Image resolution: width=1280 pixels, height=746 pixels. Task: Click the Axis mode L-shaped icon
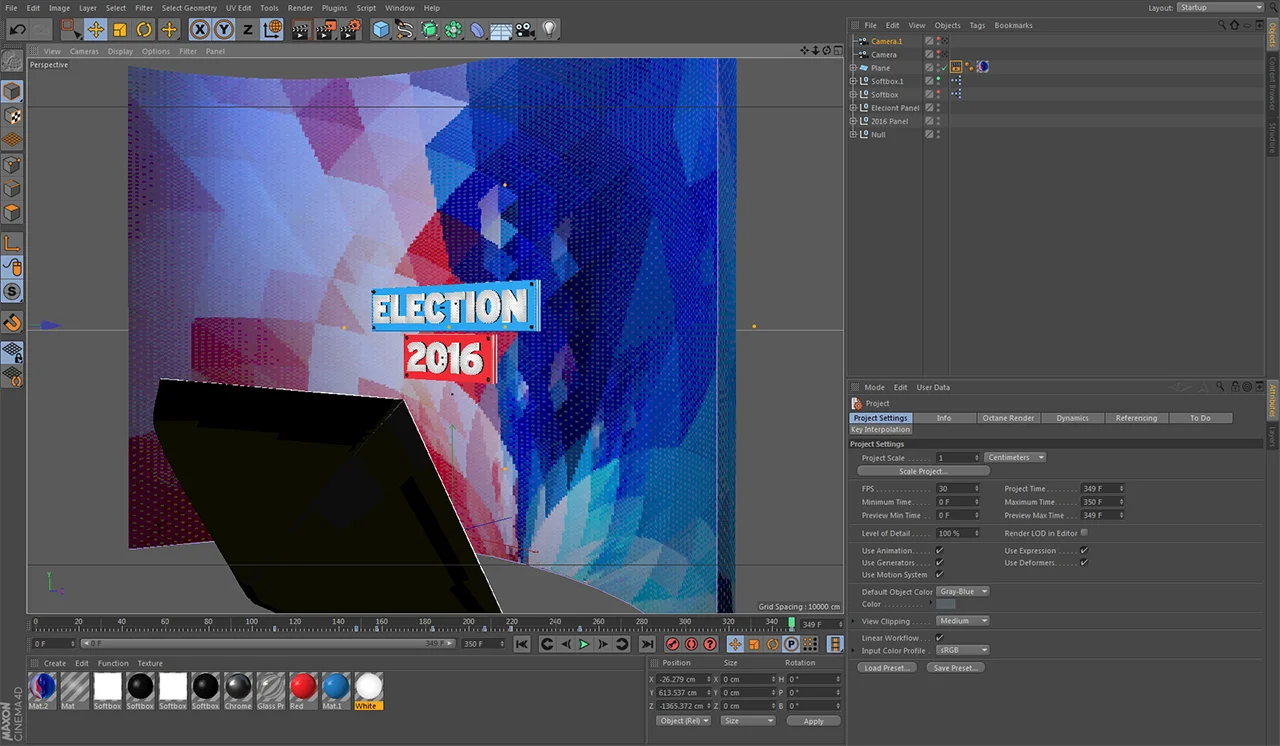(12, 243)
